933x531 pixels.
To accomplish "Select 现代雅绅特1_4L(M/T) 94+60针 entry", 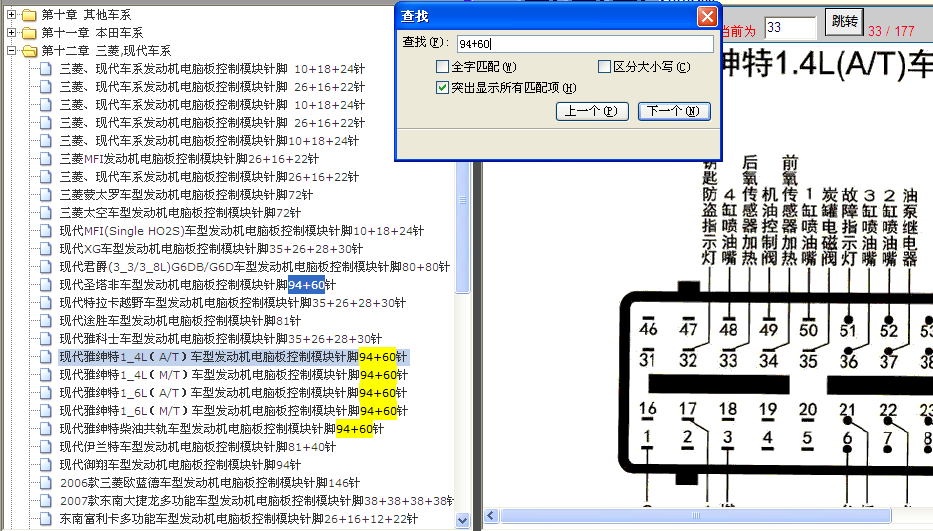I will [234, 375].
